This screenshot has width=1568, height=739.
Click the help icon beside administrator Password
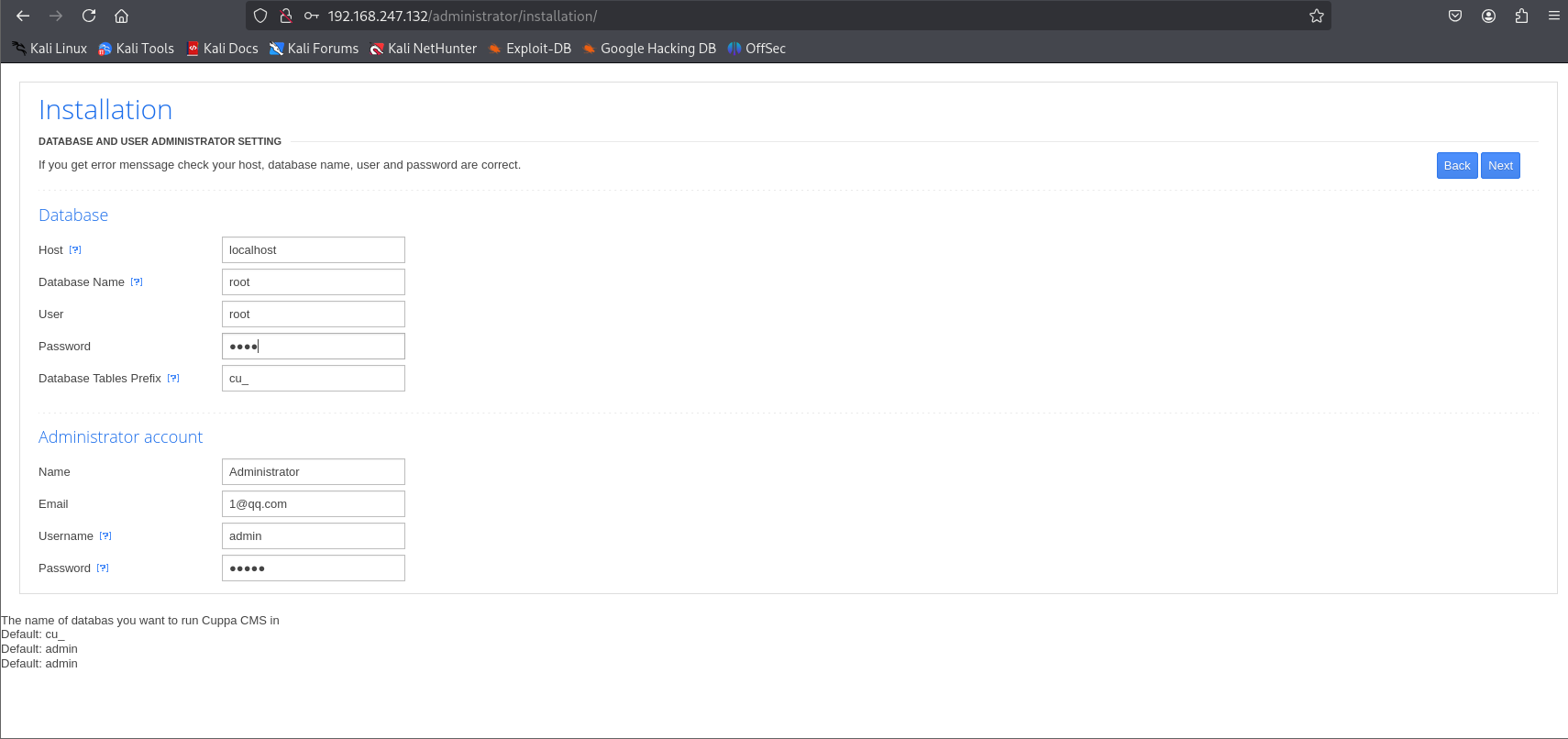[x=103, y=568]
